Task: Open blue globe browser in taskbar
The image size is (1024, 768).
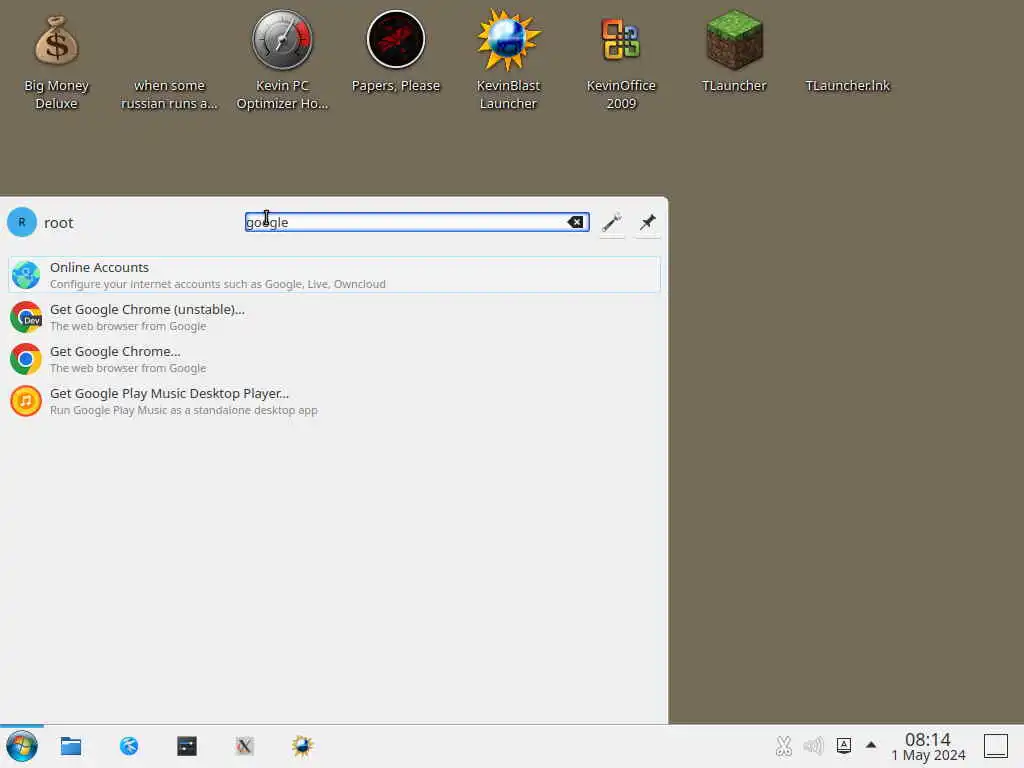Action: (129, 746)
